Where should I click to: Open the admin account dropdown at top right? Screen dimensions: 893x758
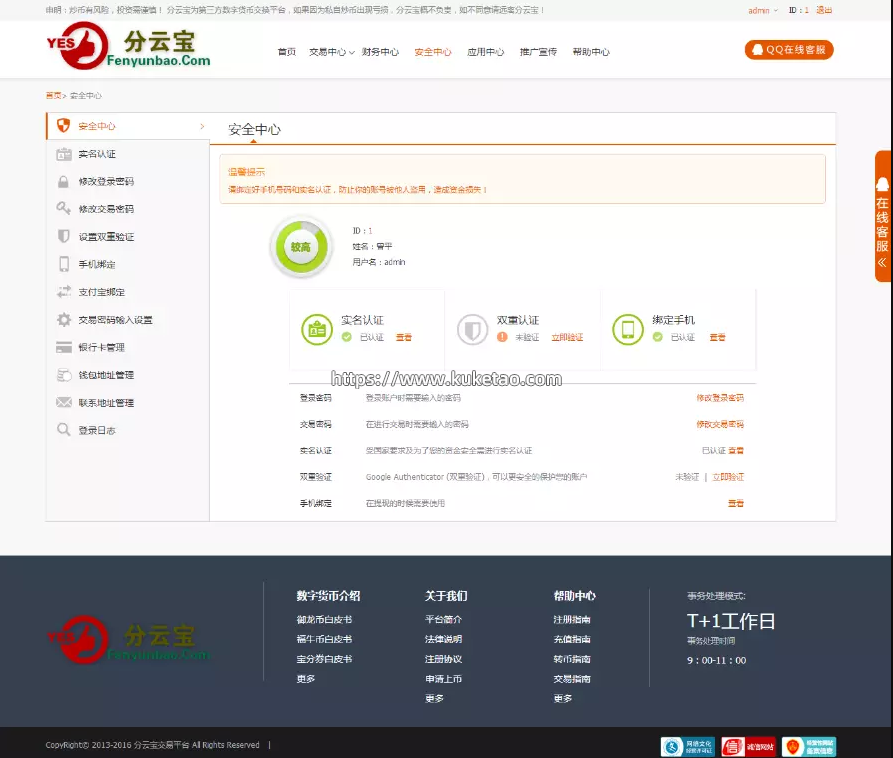[x=762, y=10]
